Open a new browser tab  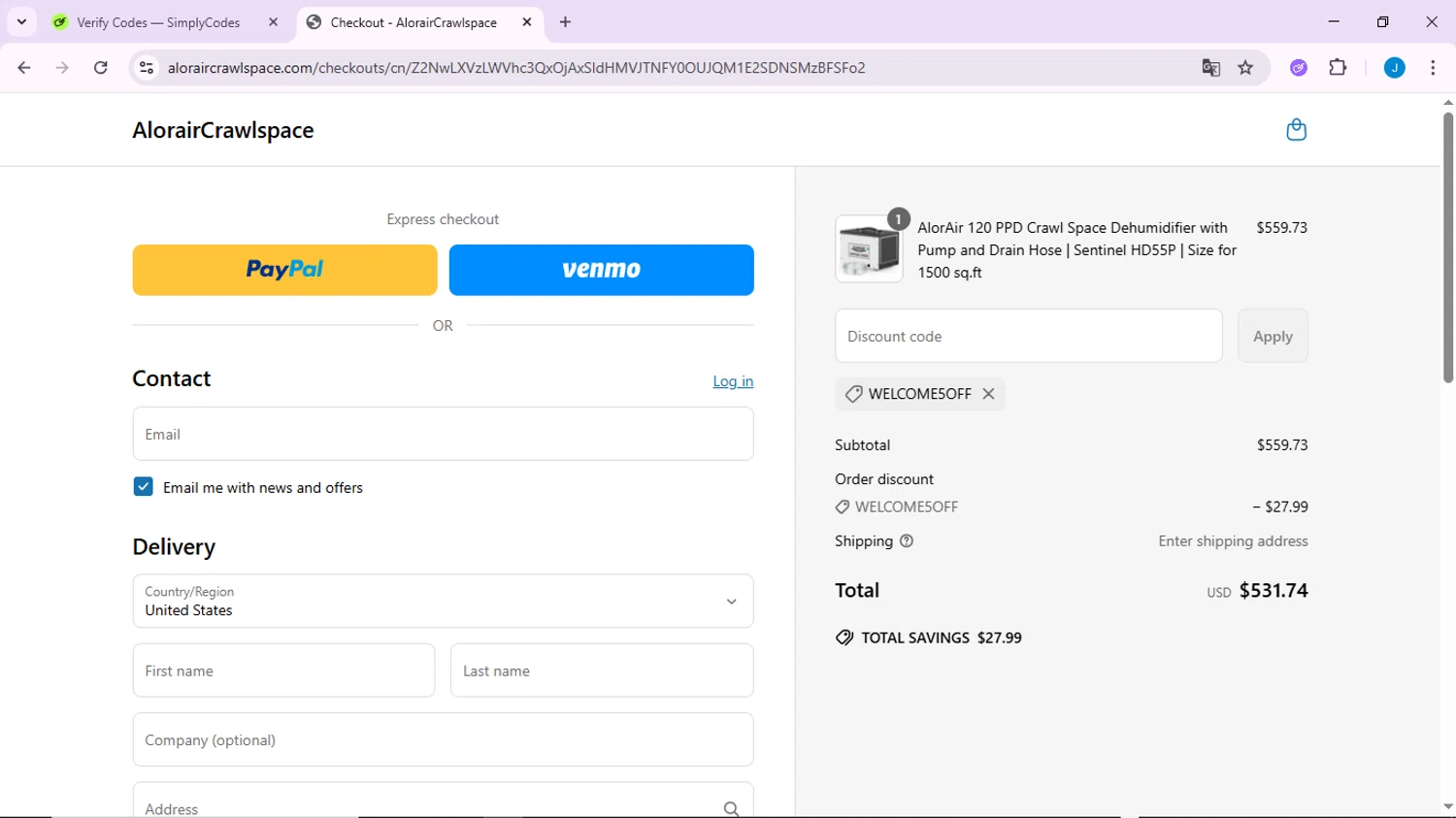coord(565,22)
